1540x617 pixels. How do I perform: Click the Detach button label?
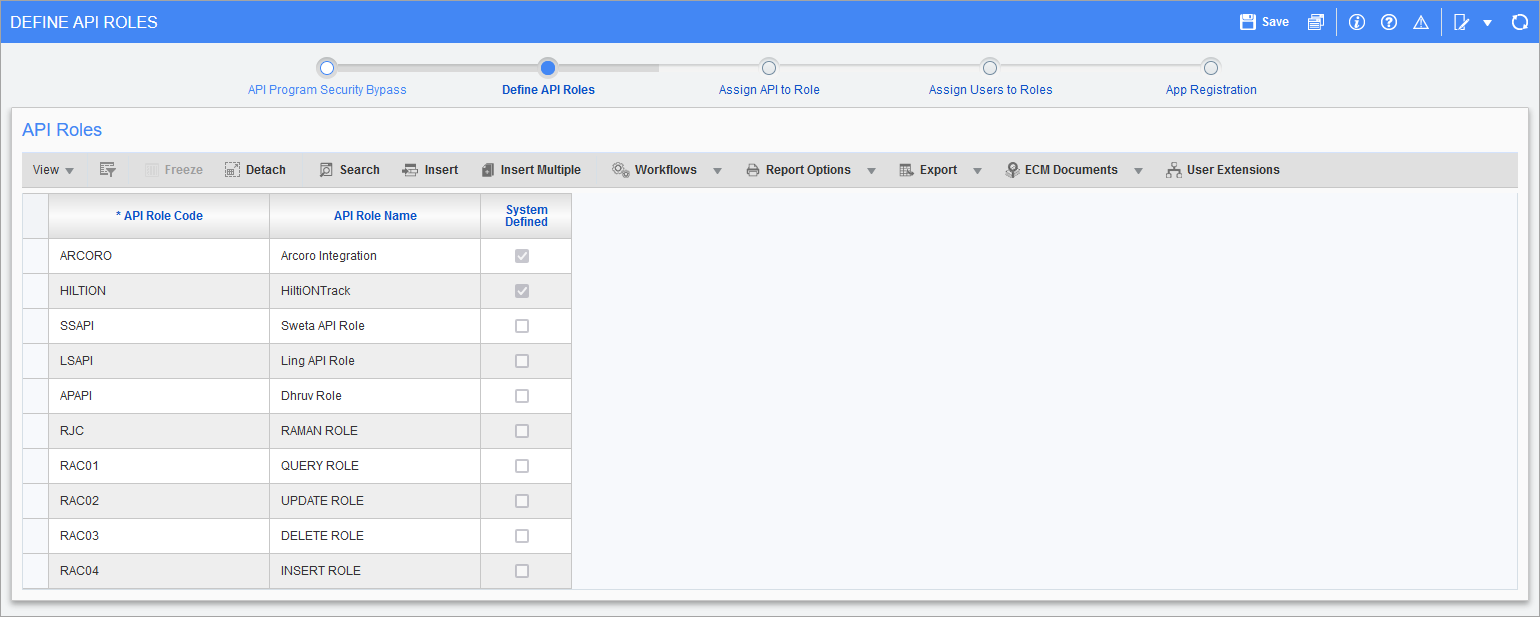pyautogui.click(x=266, y=170)
